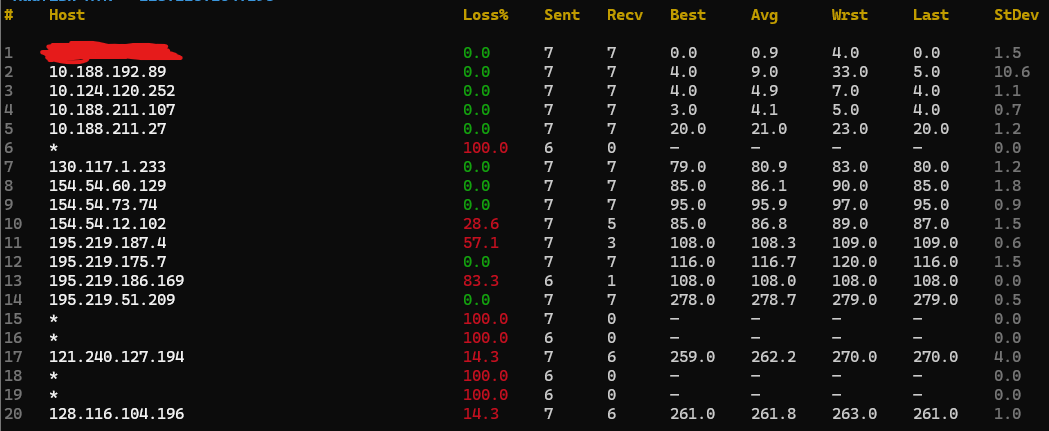Click the 83.3 loss percentage value
The image size is (1049, 431).
(485, 281)
